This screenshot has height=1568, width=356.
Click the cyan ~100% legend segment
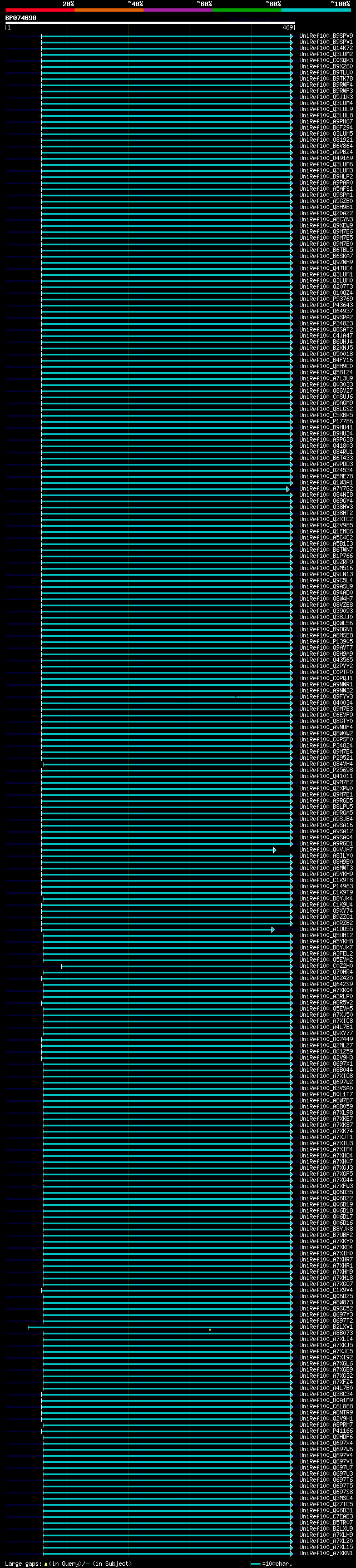[x=316, y=10]
